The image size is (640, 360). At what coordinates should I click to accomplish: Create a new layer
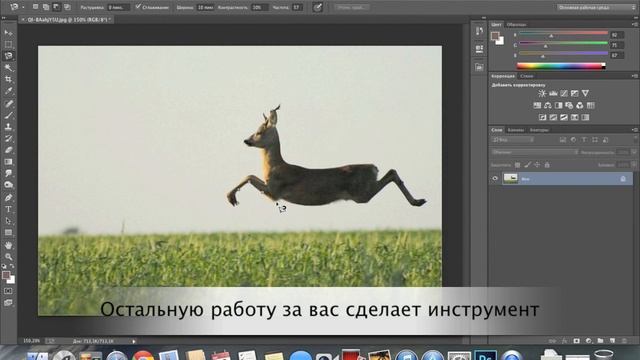click(x=612, y=340)
